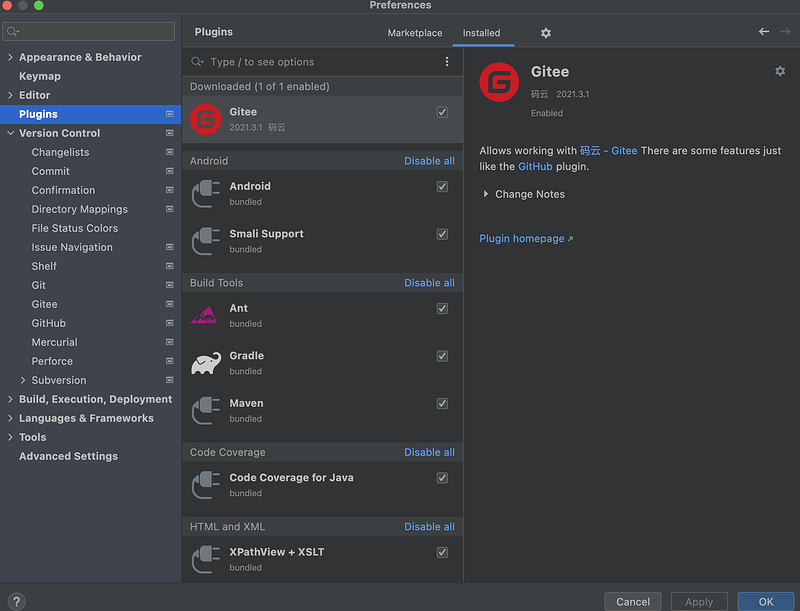The width and height of the screenshot is (800, 611).
Task: Click the XPathView + XSLT plug icon
Action: click(x=206, y=559)
